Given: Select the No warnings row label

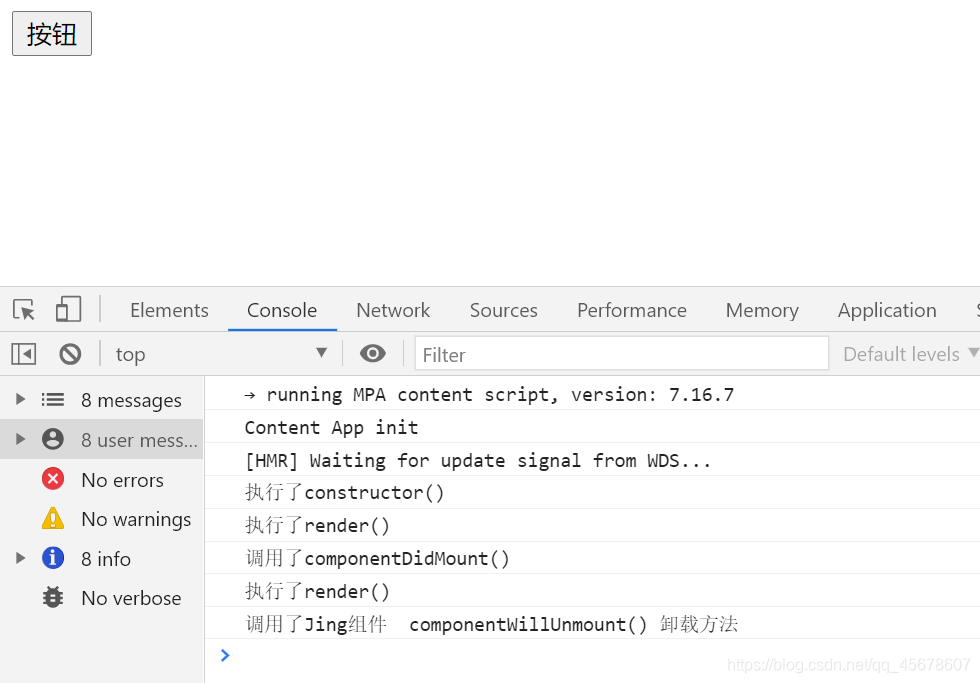Looking at the screenshot, I should [x=136, y=519].
